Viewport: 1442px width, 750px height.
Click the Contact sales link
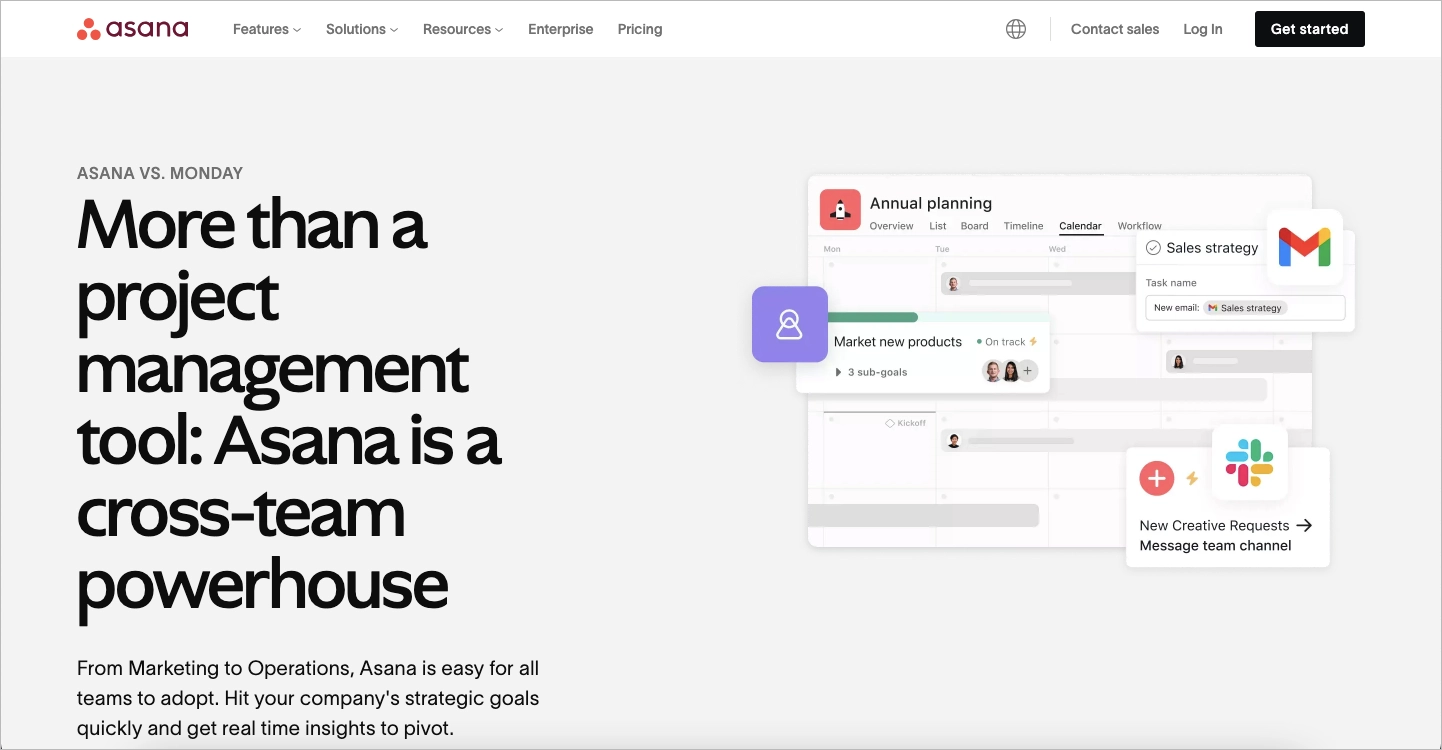pos(1114,29)
